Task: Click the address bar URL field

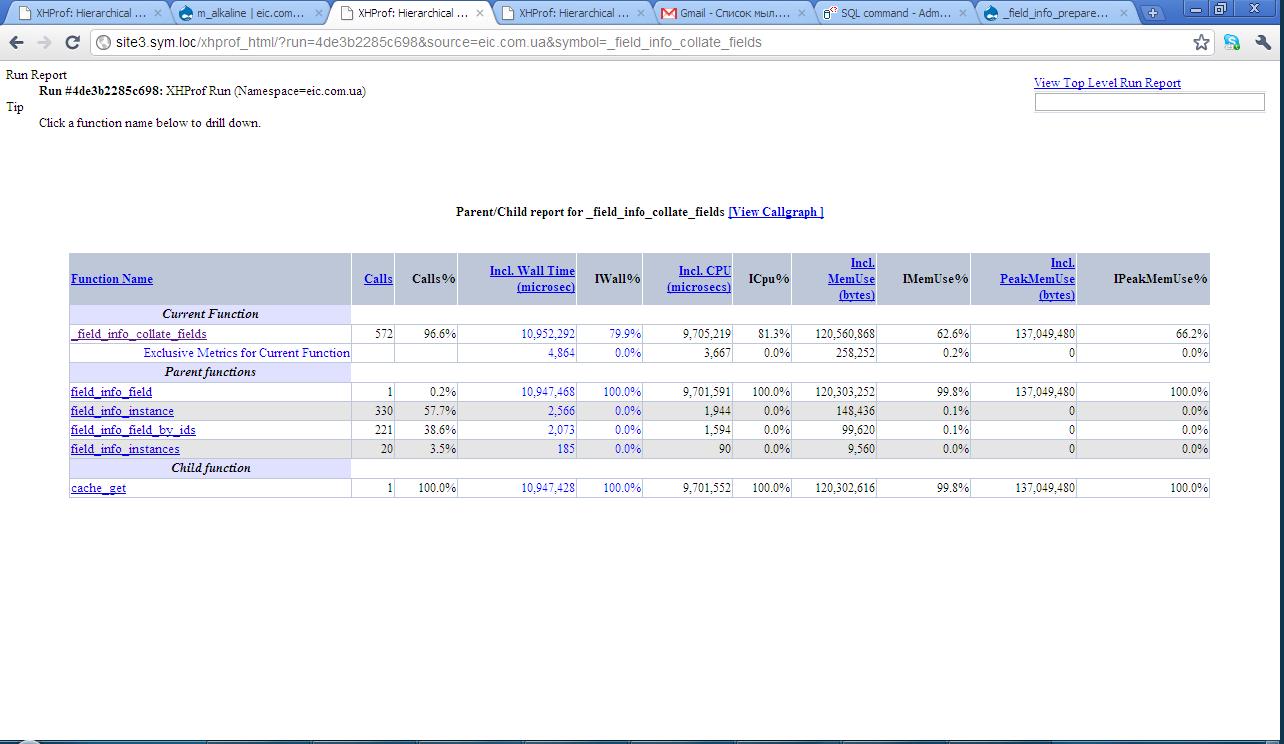Action: pos(640,42)
